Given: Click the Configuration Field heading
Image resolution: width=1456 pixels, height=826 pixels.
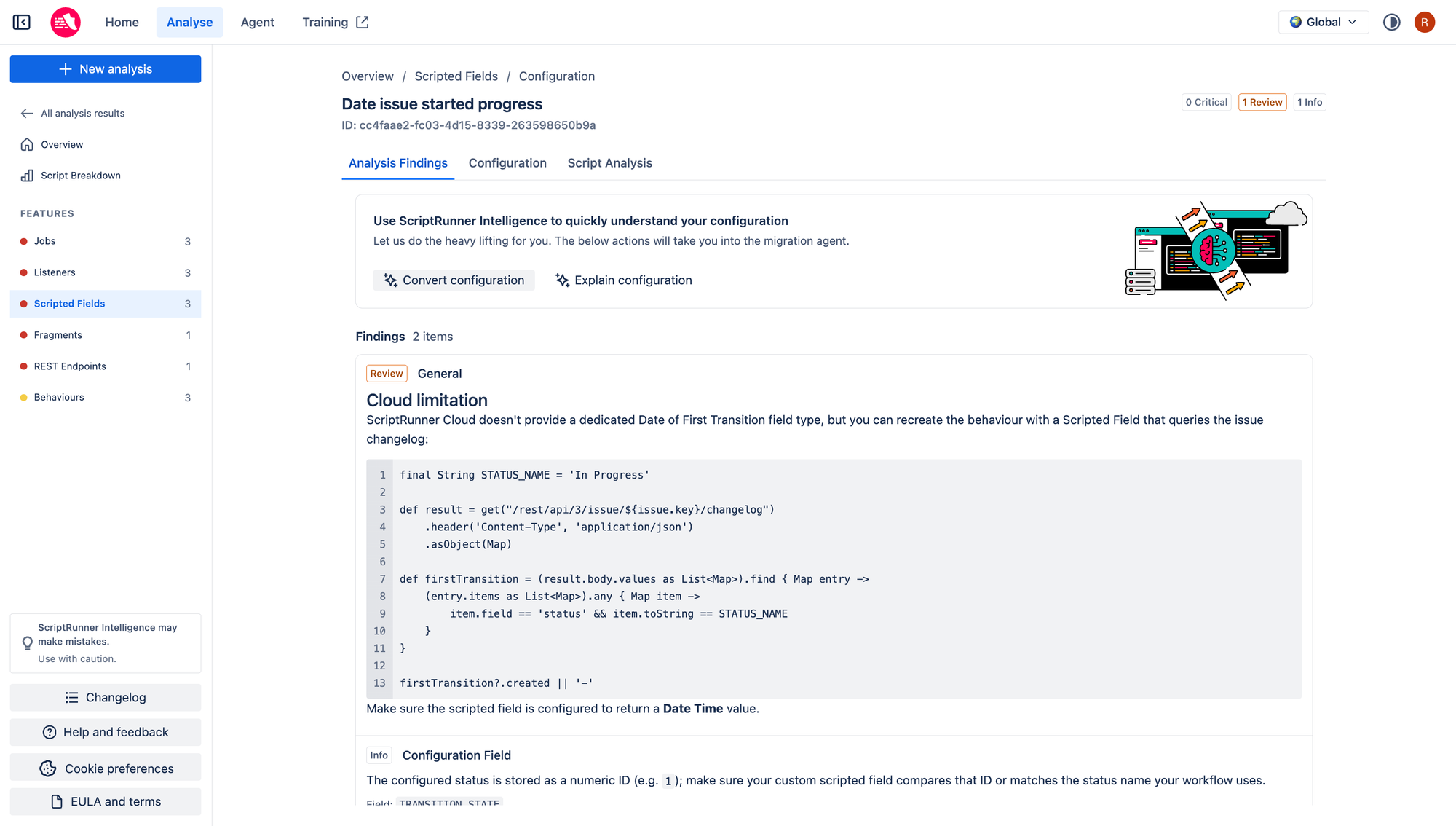Looking at the screenshot, I should coord(457,756).
